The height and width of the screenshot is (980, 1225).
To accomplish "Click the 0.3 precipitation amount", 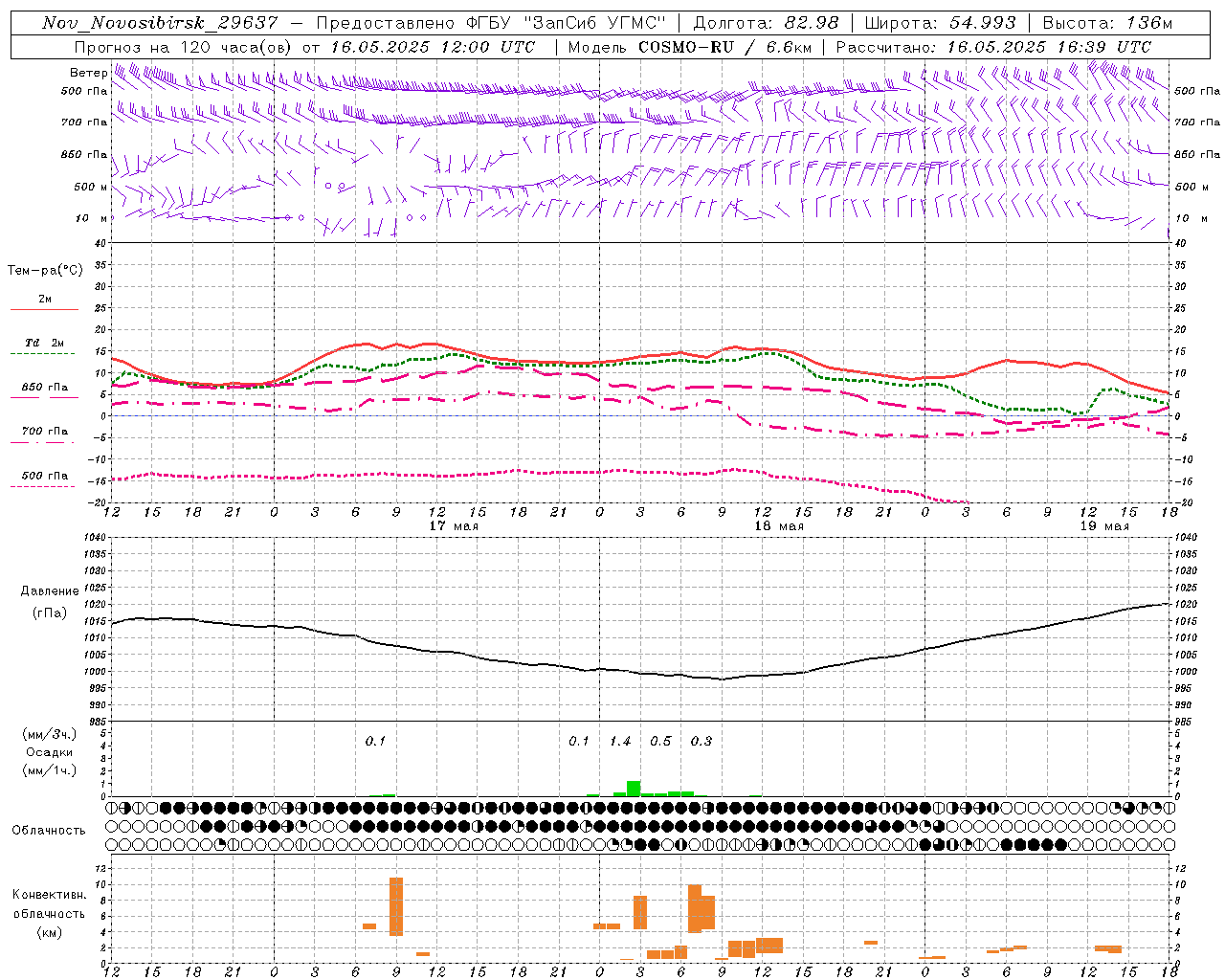I will tap(702, 742).
